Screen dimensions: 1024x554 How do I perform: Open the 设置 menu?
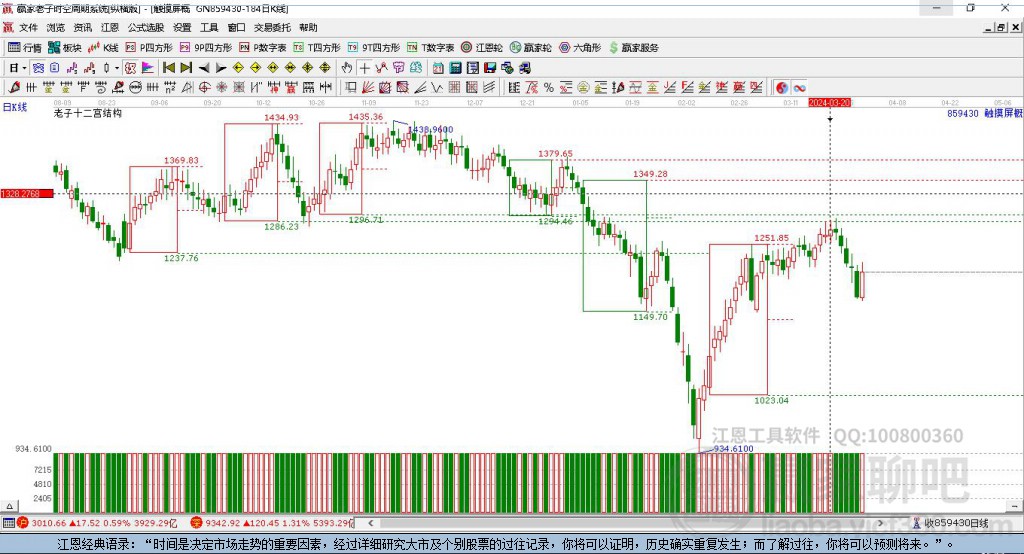[x=182, y=27]
